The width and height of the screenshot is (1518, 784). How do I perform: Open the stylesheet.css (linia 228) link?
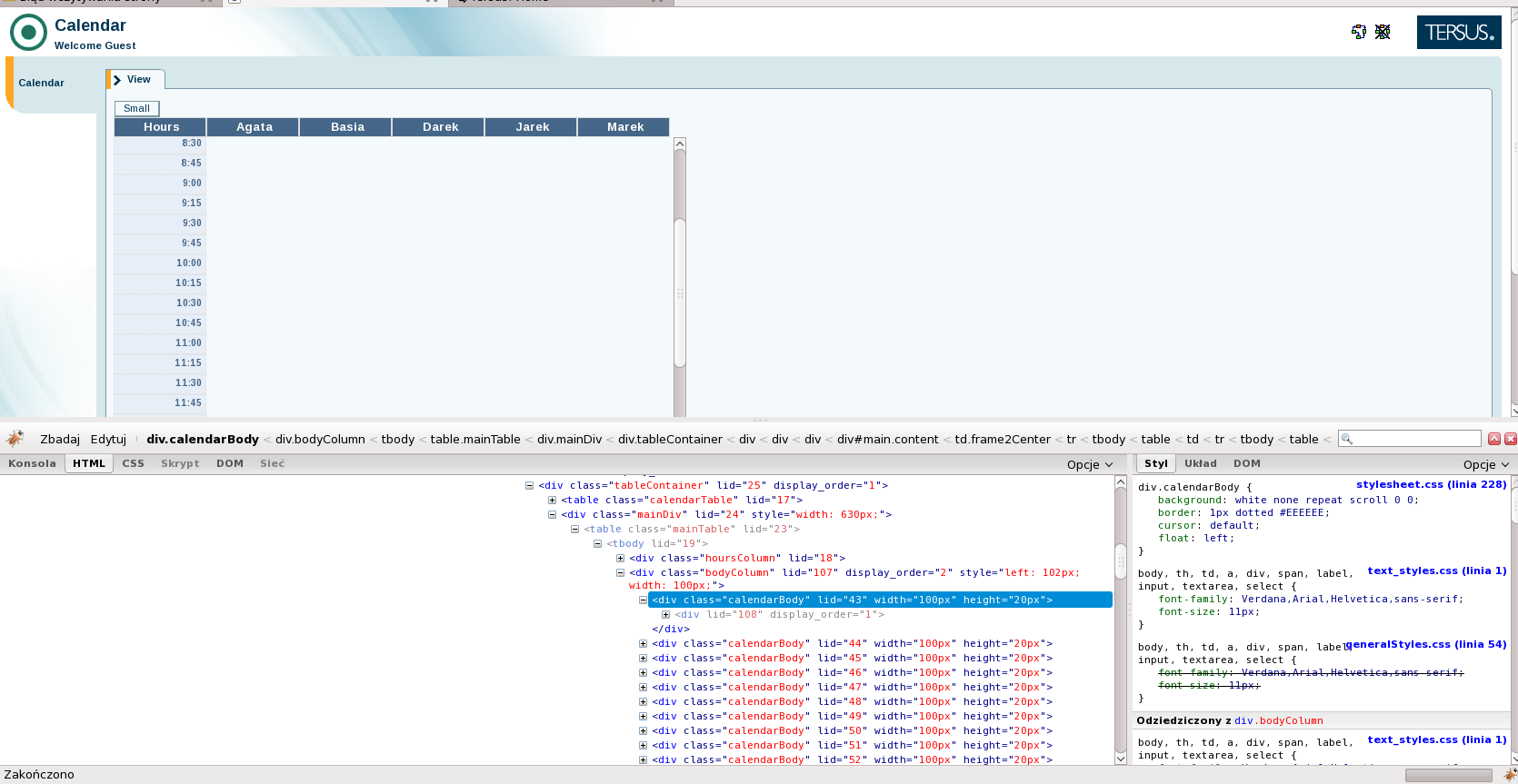click(1431, 484)
